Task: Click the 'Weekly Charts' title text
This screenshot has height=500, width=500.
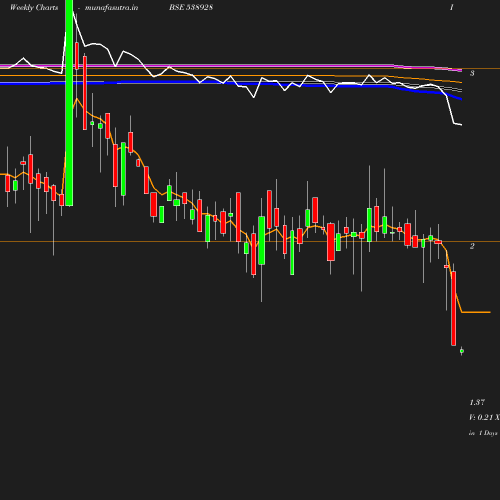Action: pyautogui.click(x=34, y=7)
